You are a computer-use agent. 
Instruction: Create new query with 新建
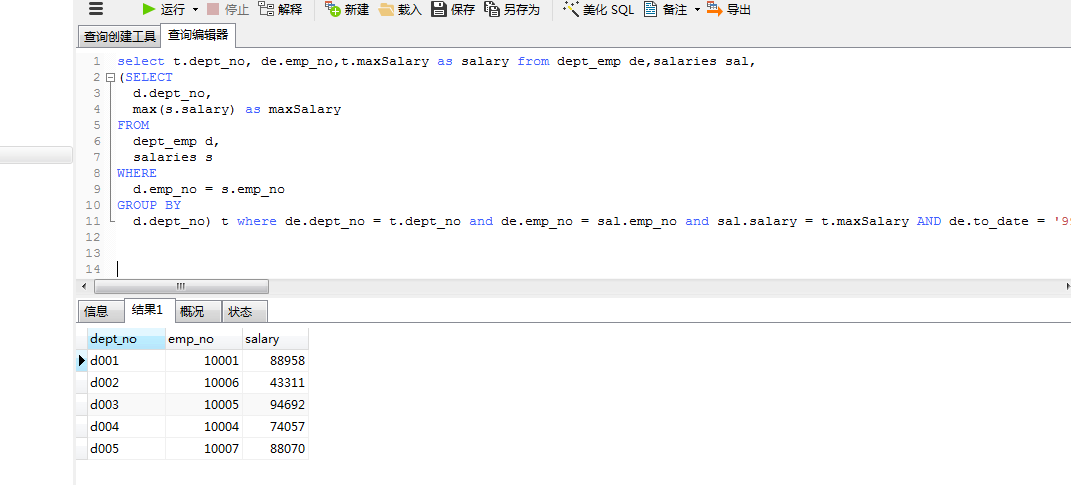[x=347, y=10]
